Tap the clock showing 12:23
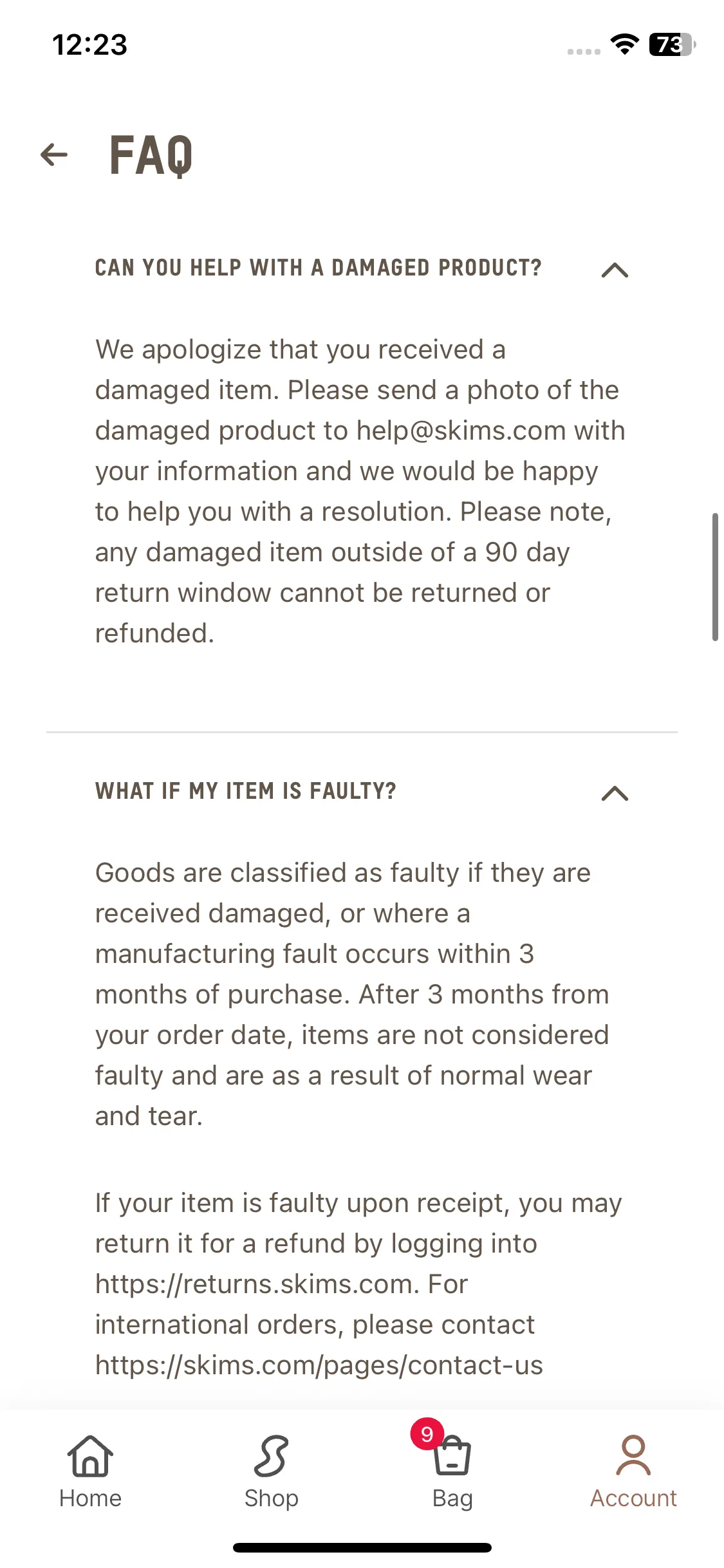Image resolution: width=724 pixels, height=1568 pixels. click(x=89, y=44)
